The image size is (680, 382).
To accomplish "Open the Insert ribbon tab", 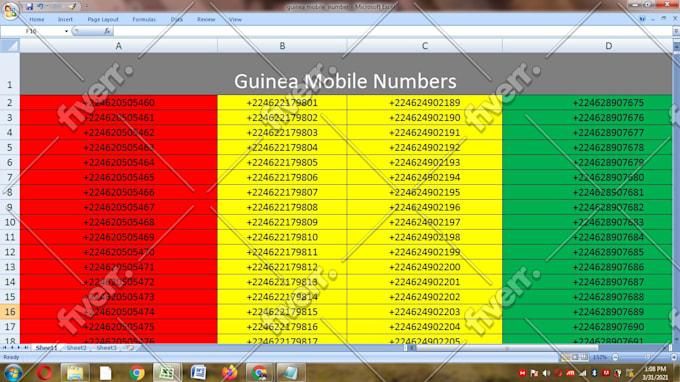I will coord(65,20).
